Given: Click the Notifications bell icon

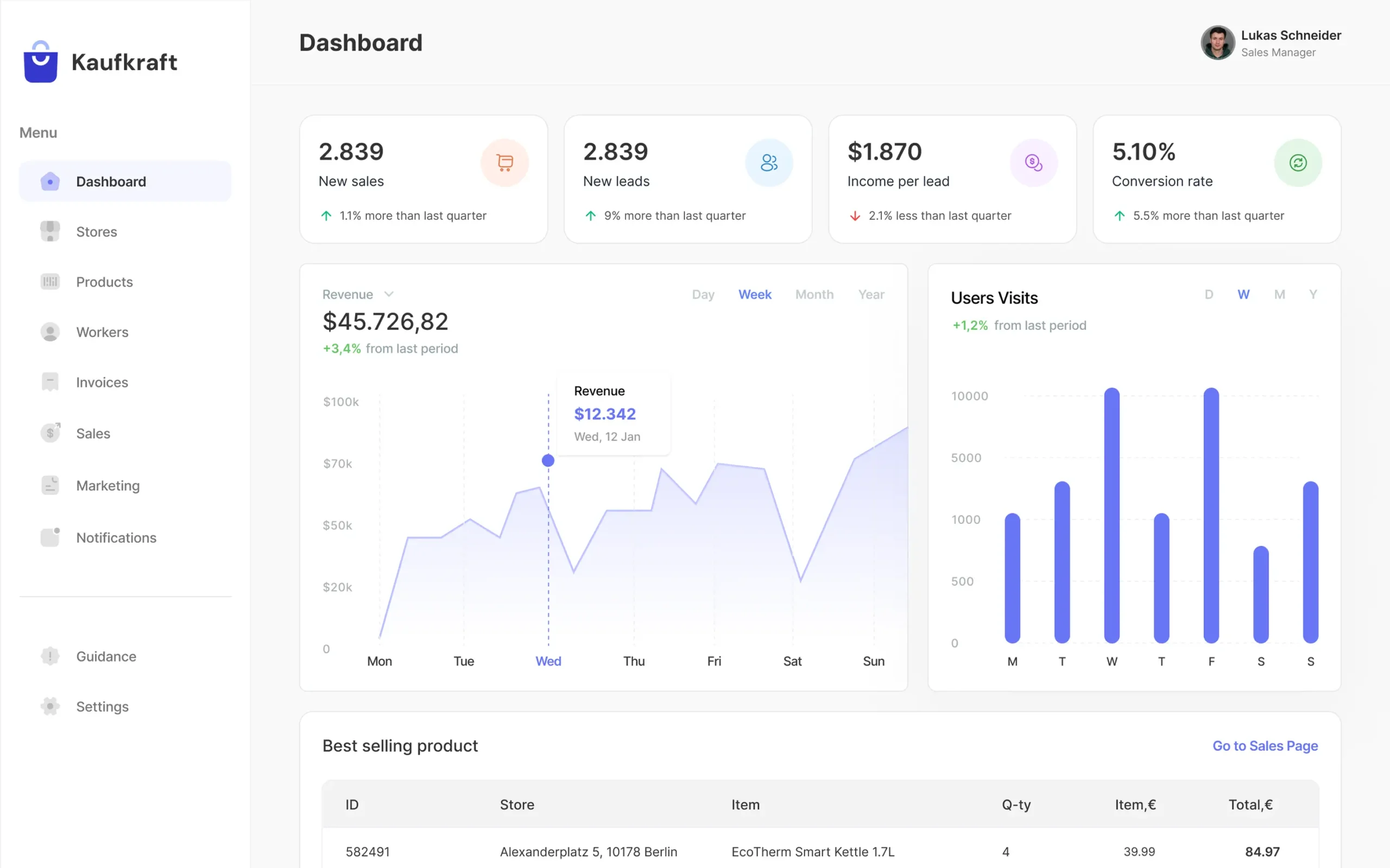Looking at the screenshot, I should point(50,537).
